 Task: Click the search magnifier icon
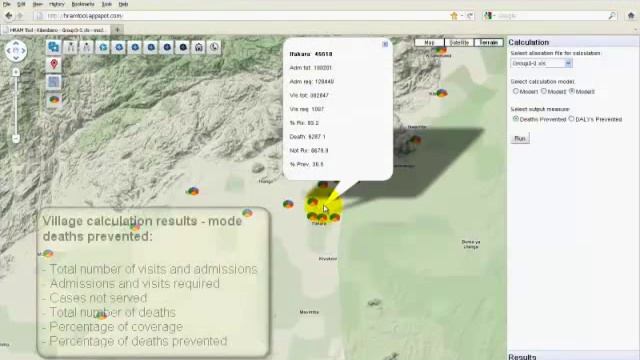tap(612, 16)
